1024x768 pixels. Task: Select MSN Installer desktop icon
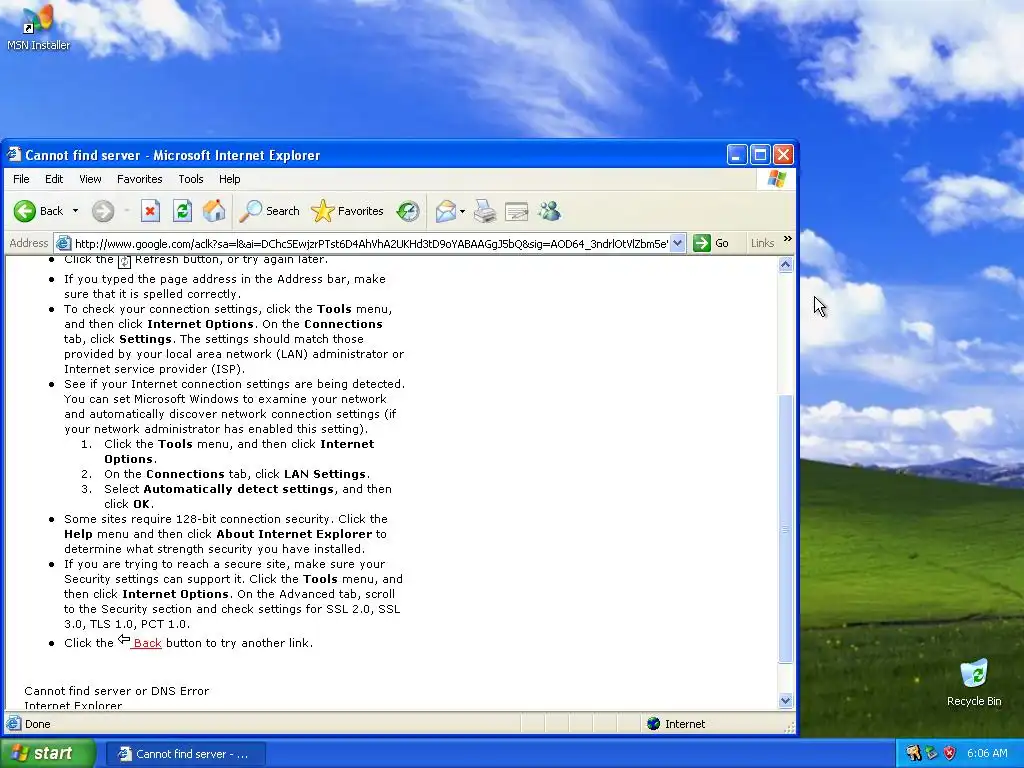[x=38, y=27]
